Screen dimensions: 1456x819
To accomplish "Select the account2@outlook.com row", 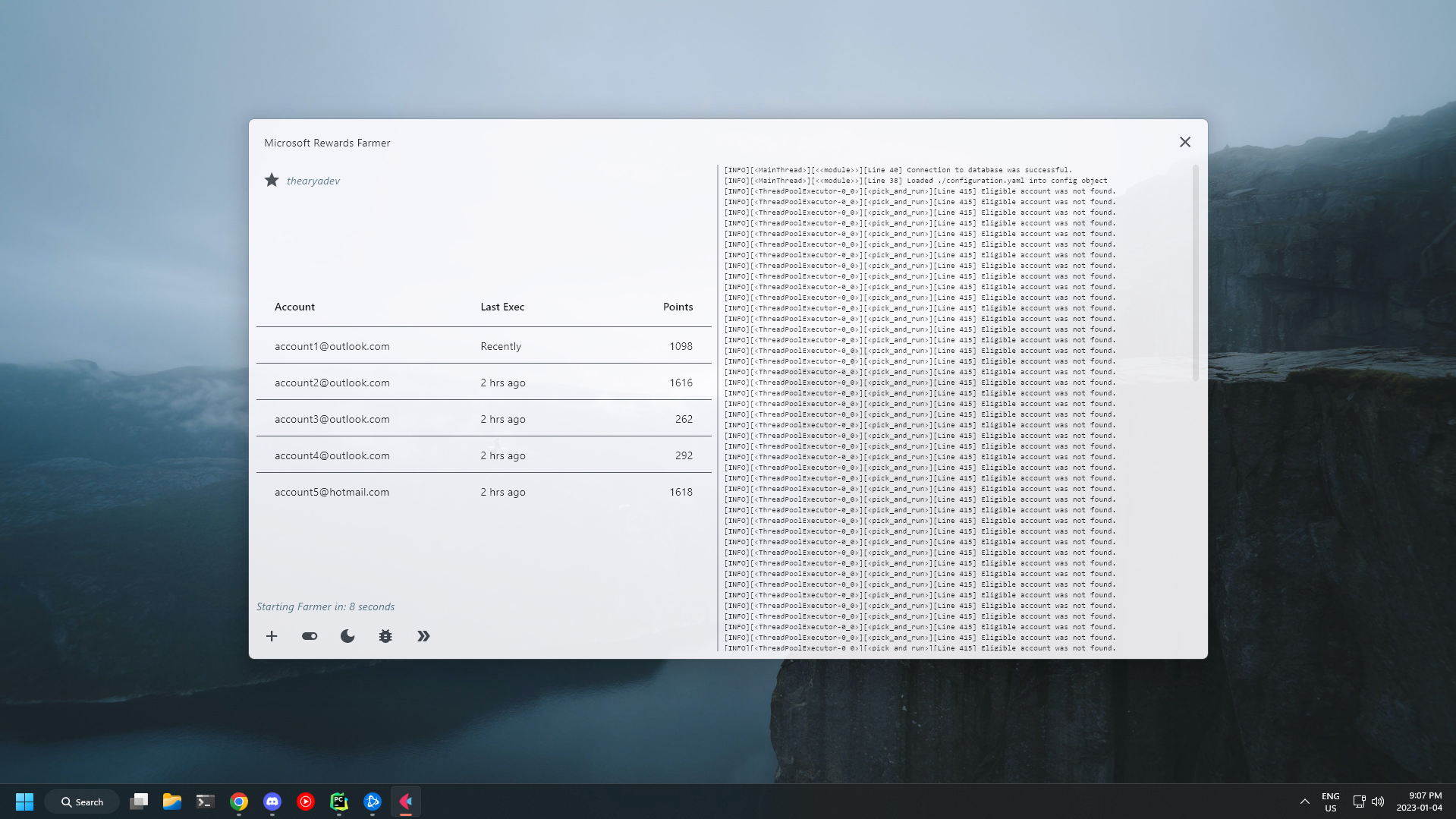I will (x=484, y=383).
